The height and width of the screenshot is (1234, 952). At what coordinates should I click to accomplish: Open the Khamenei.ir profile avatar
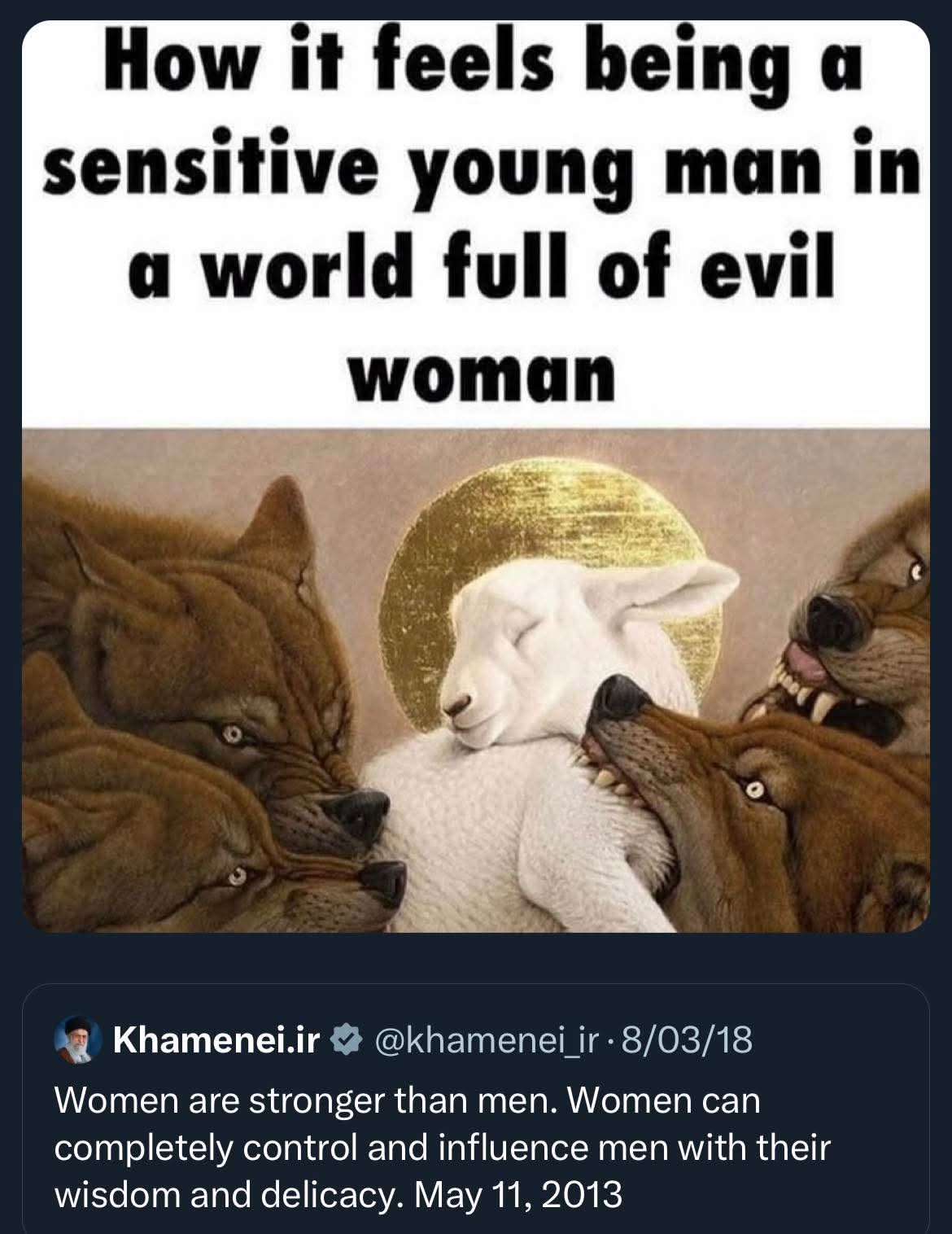[77, 1039]
